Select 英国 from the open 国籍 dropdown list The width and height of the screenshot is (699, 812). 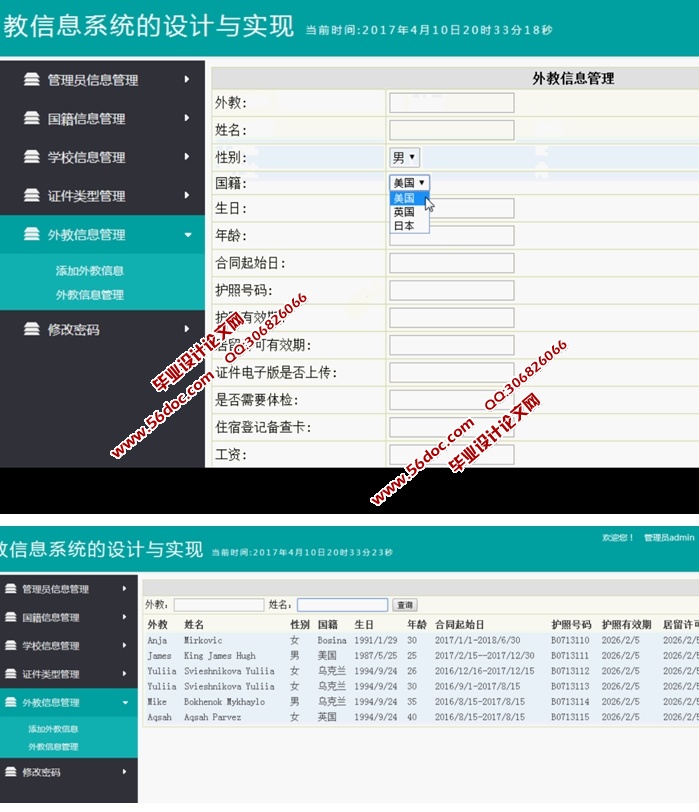[404, 212]
